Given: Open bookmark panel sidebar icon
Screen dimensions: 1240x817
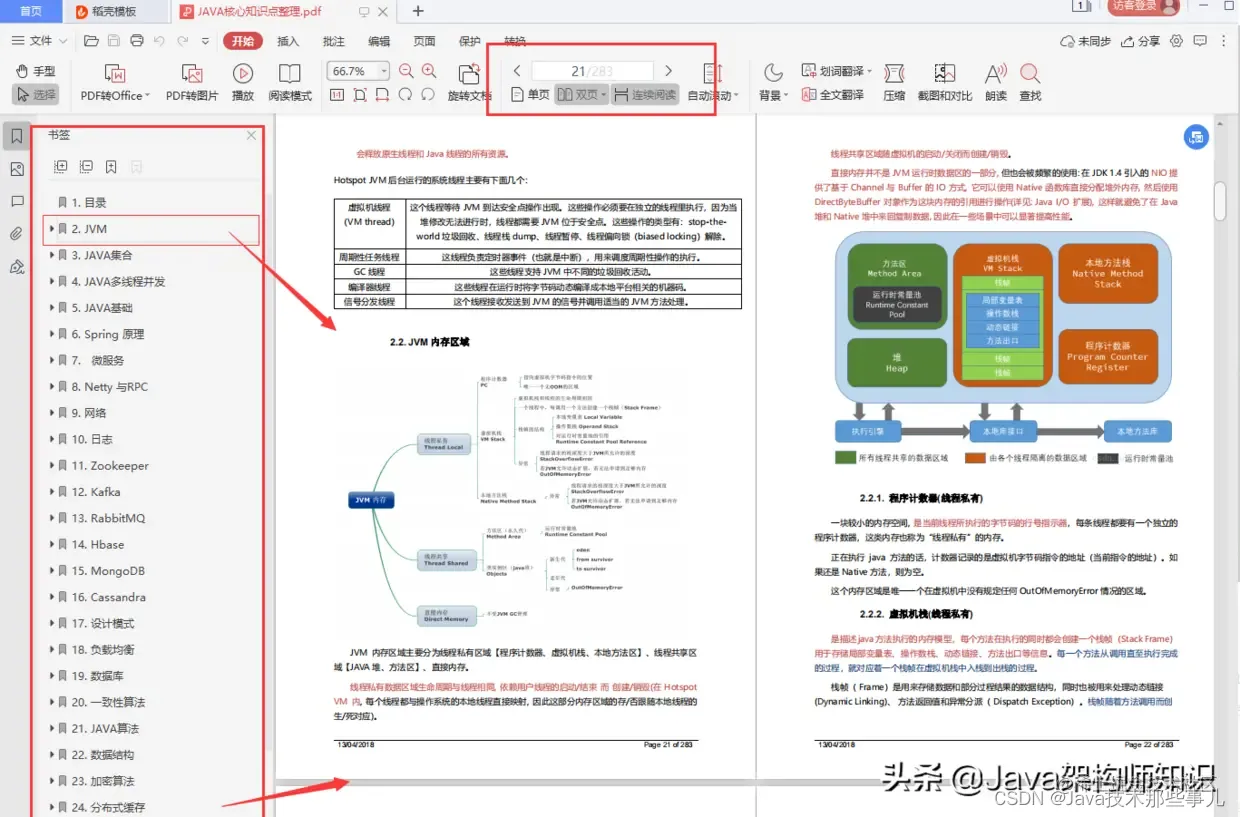Looking at the screenshot, I should (16, 136).
